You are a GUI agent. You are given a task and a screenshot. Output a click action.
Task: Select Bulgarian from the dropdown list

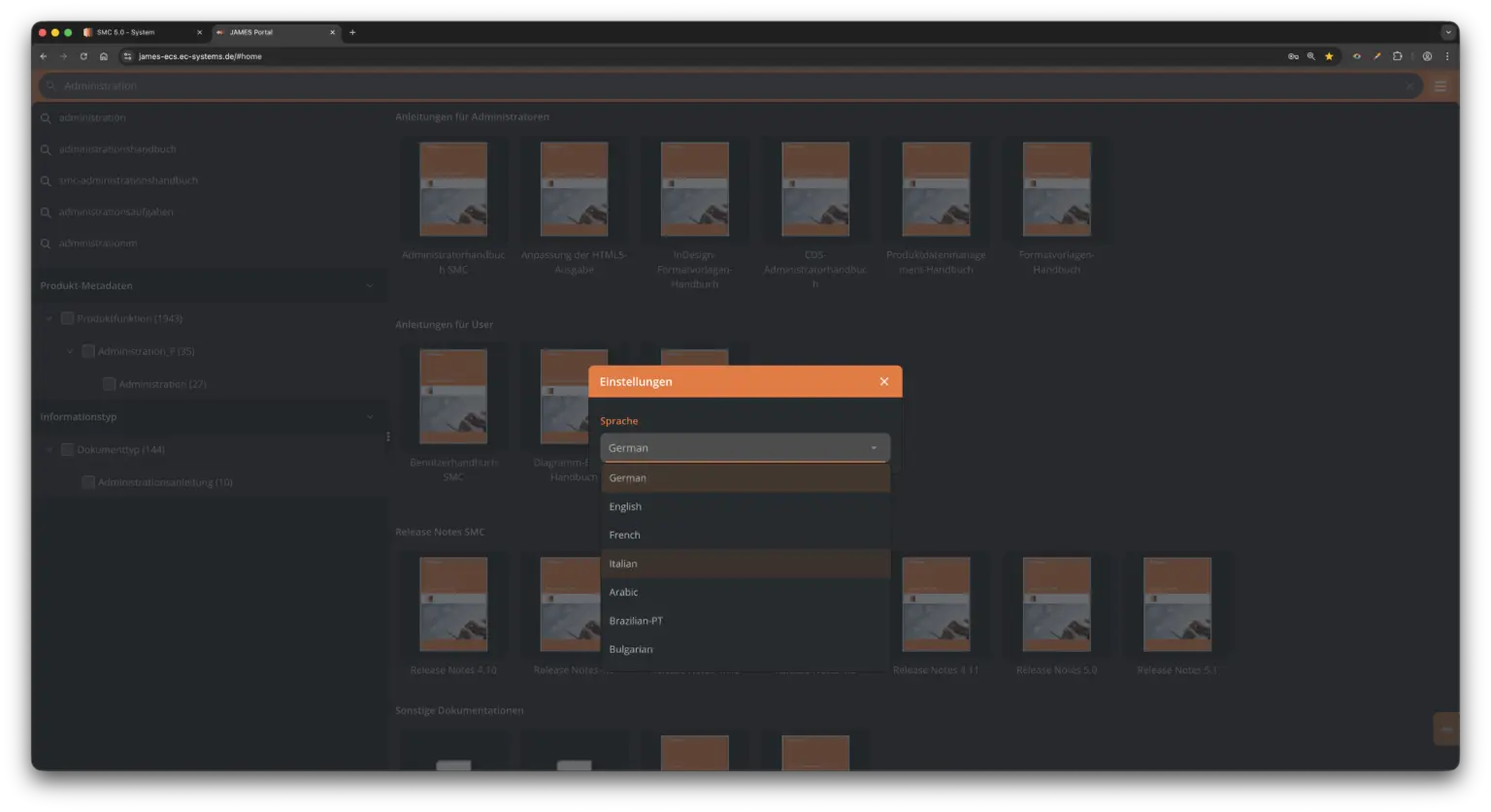(631, 649)
